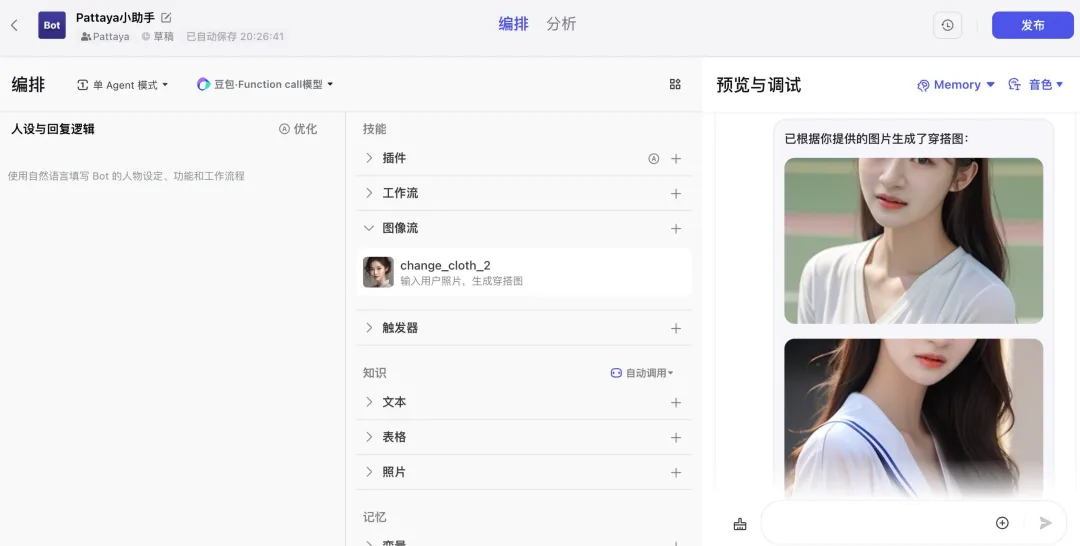Open the version history clock icon
This screenshot has height=546, width=1080.
pyautogui.click(x=947, y=26)
